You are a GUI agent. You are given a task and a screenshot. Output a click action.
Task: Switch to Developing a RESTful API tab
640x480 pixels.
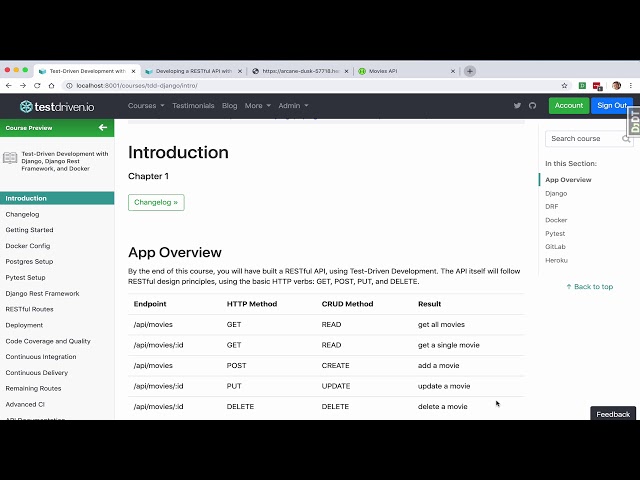click(x=193, y=71)
